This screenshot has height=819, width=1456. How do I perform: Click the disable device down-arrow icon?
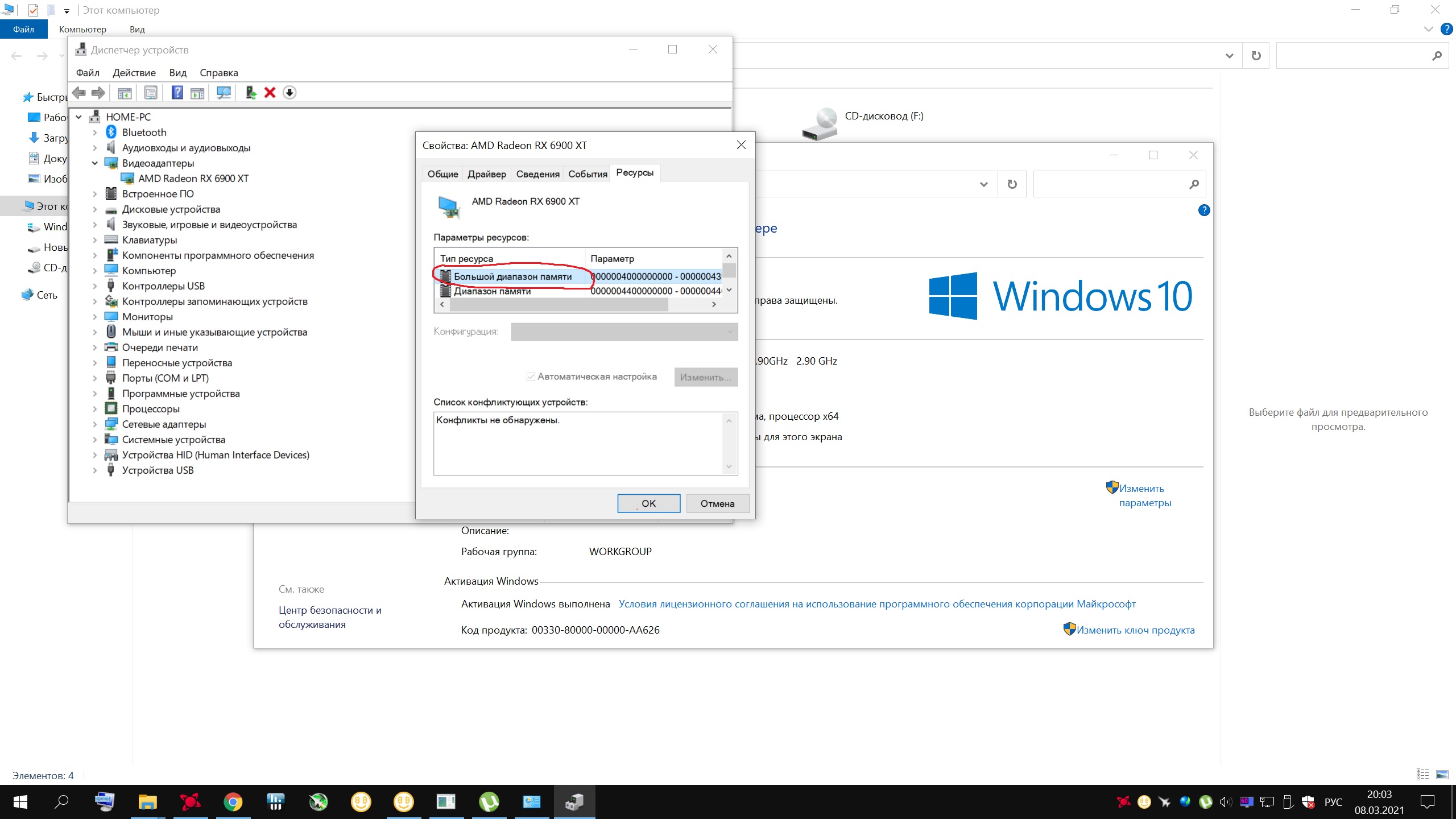coord(289,93)
